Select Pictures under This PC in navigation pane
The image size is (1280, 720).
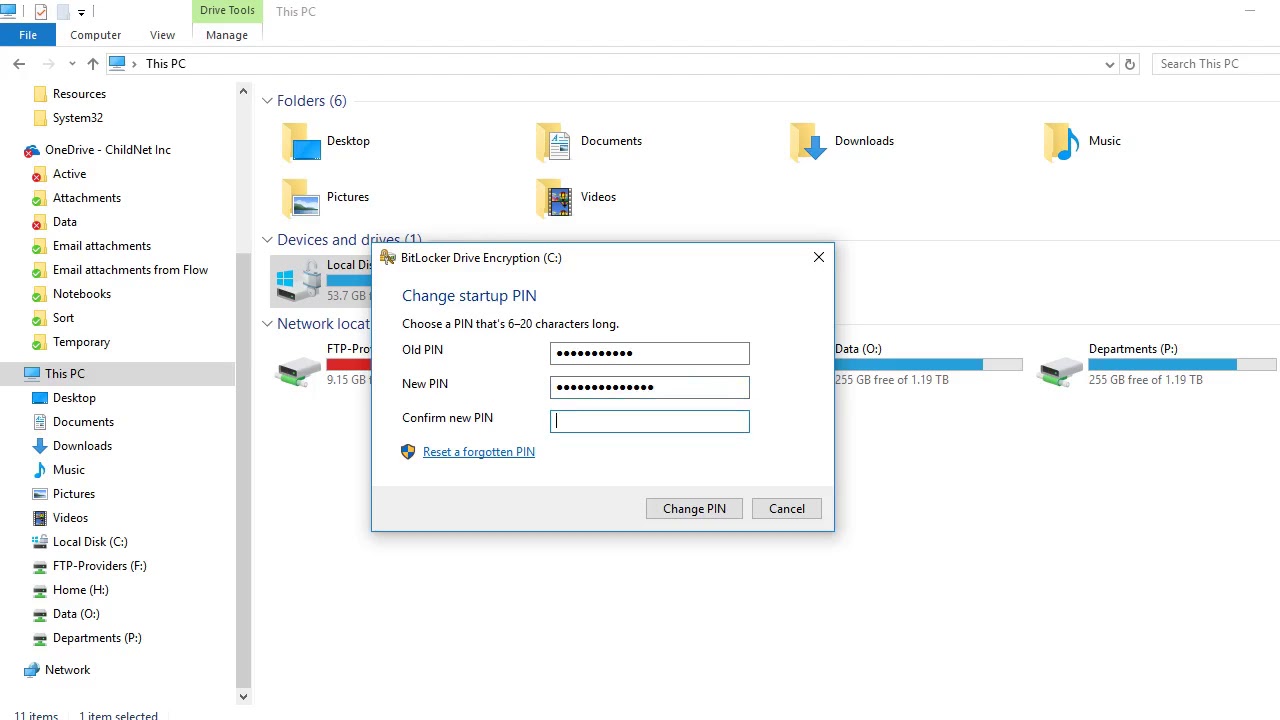point(74,494)
